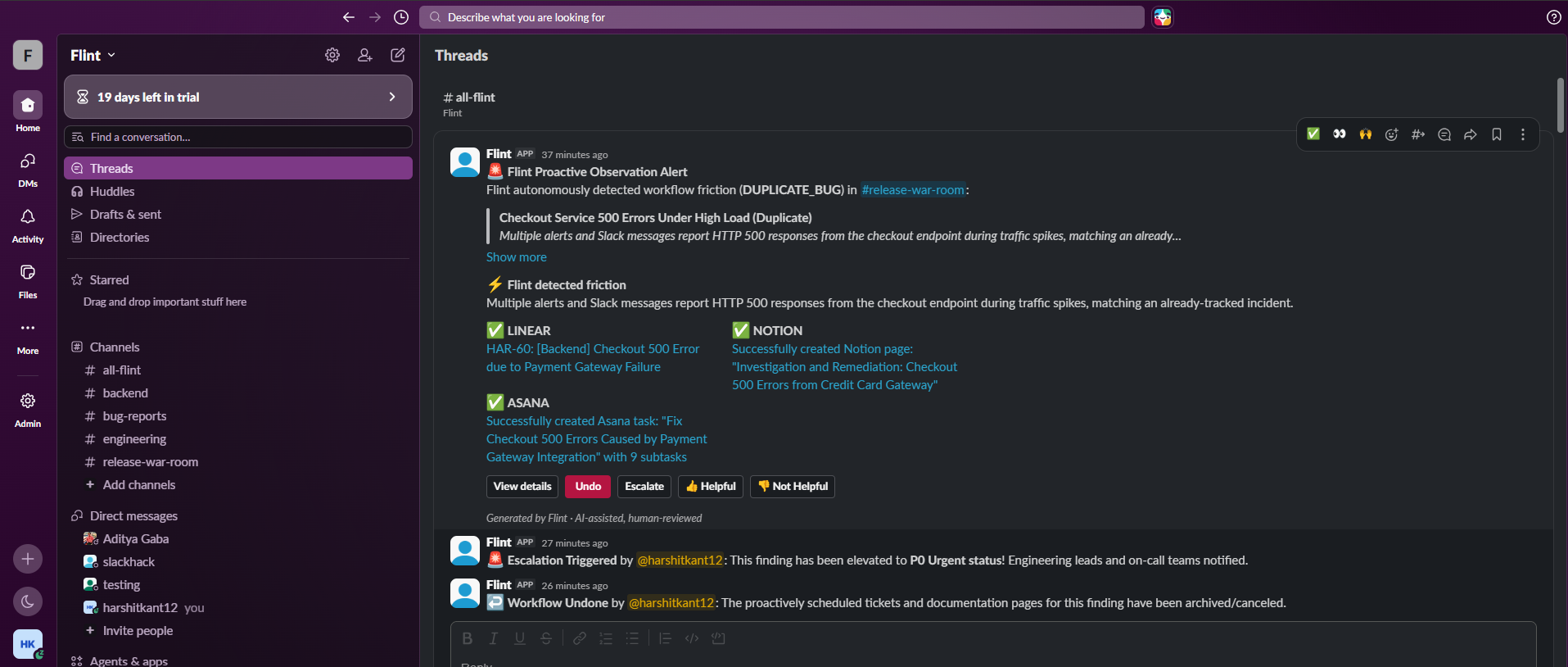Image resolution: width=1568 pixels, height=667 pixels.
Task: Click add reaction emoji icon on message
Action: tap(1392, 134)
